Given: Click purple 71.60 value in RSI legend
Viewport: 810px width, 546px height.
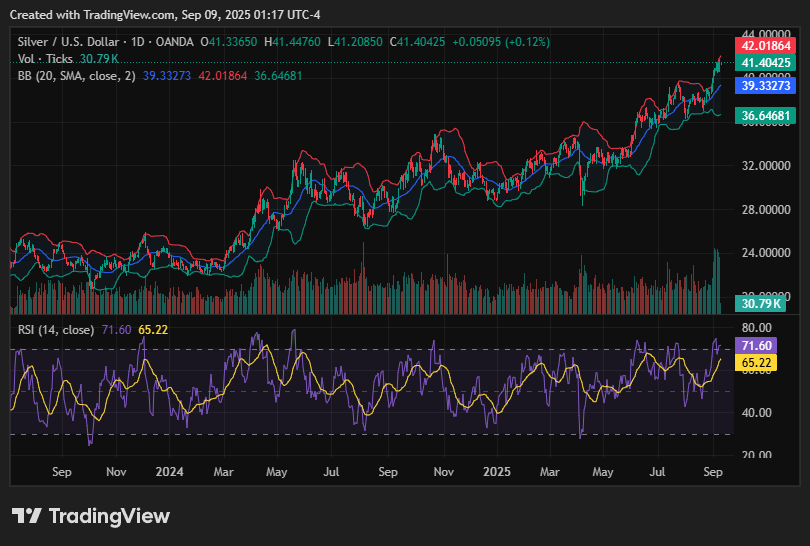Looking at the screenshot, I should pyautogui.click(x=116, y=330).
